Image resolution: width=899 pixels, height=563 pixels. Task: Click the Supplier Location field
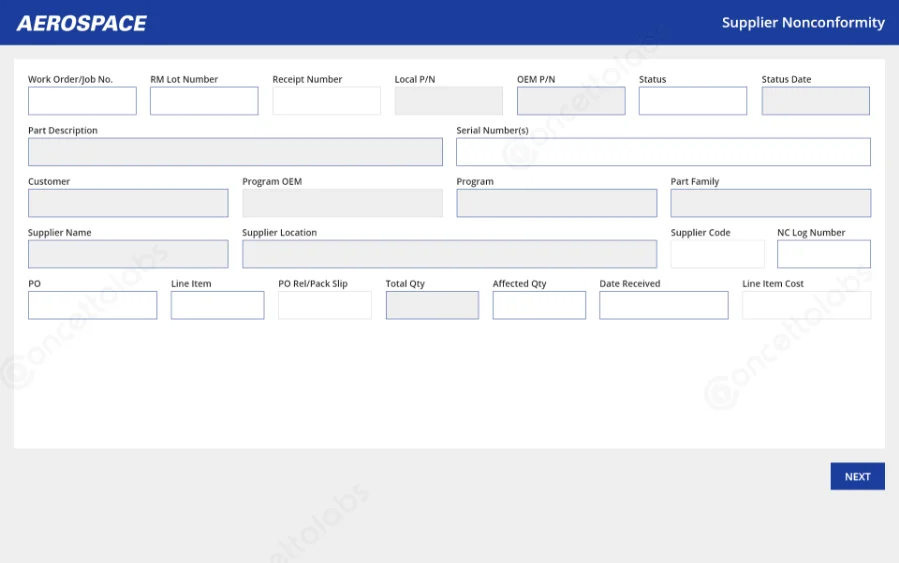coord(449,254)
